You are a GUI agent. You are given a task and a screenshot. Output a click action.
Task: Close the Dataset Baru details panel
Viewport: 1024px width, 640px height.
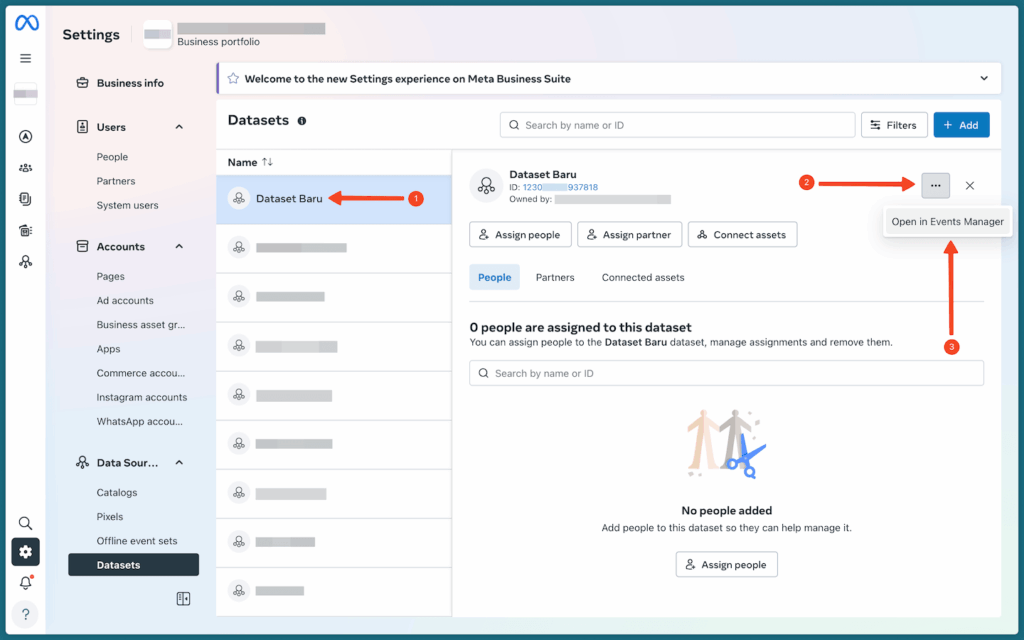click(969, 185)
